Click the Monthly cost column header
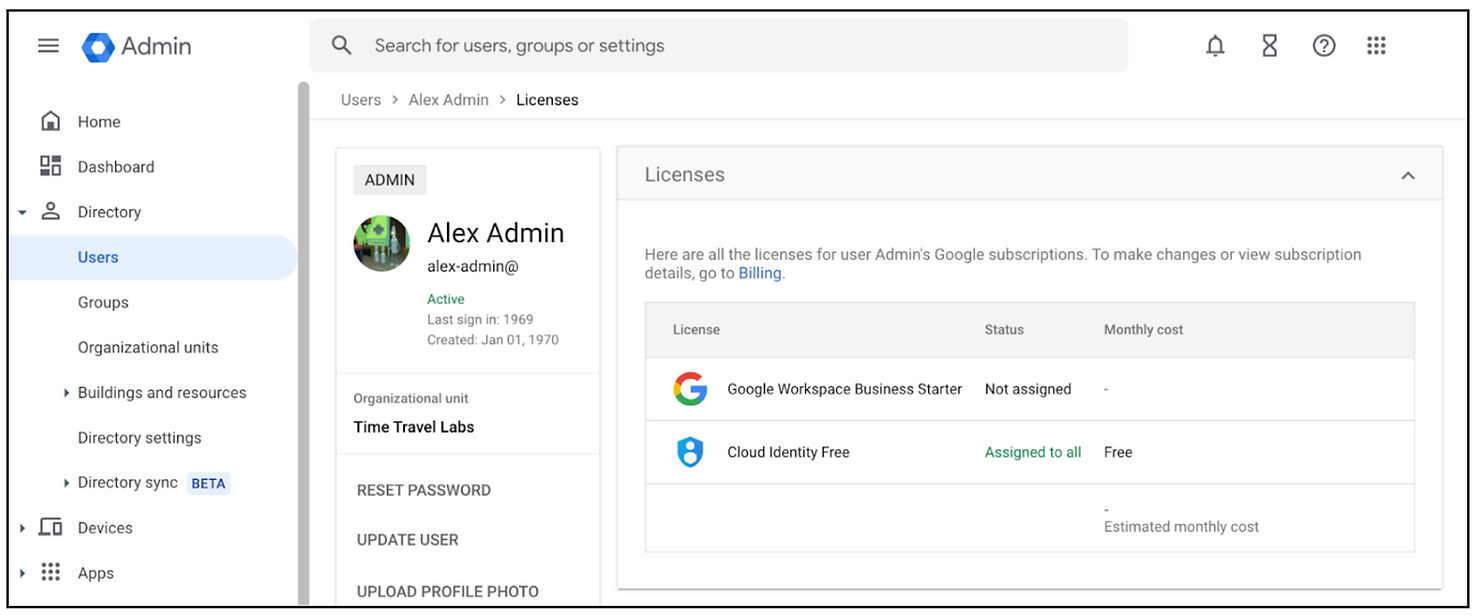 (x=1144, y=329)
